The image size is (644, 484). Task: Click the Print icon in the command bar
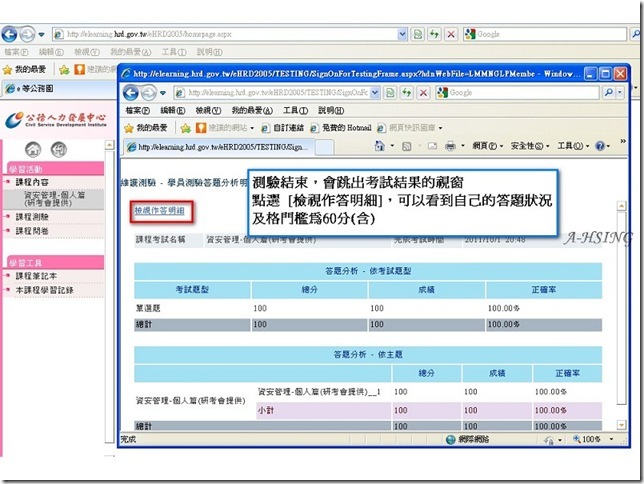(x=450, y=146)
